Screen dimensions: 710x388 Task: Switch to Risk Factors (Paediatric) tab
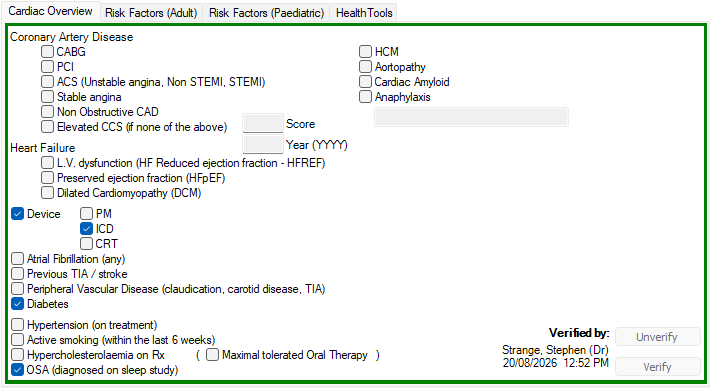[266, 13]
